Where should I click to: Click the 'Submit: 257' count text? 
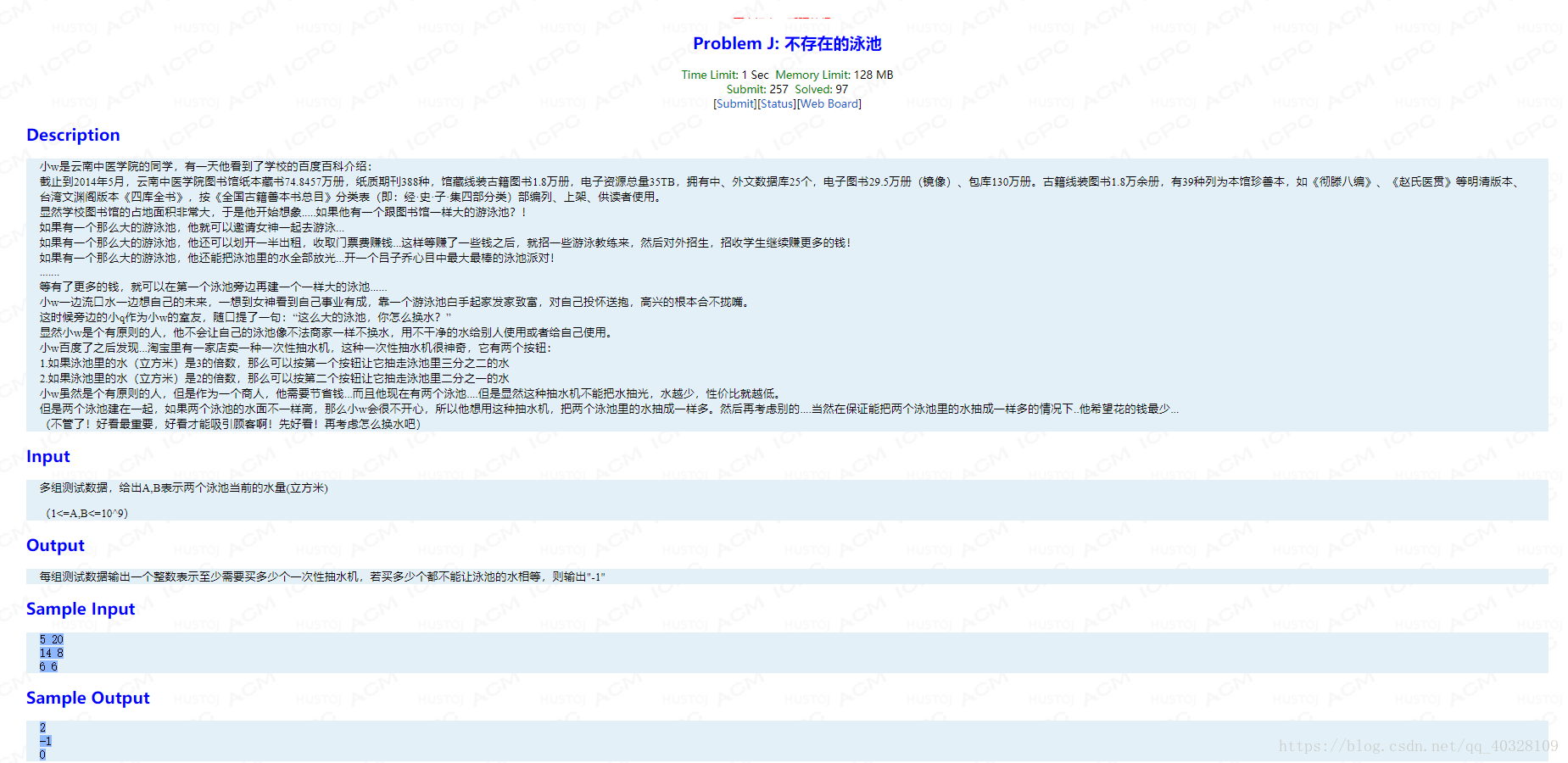pyautogui.click(x=757, y=89)
